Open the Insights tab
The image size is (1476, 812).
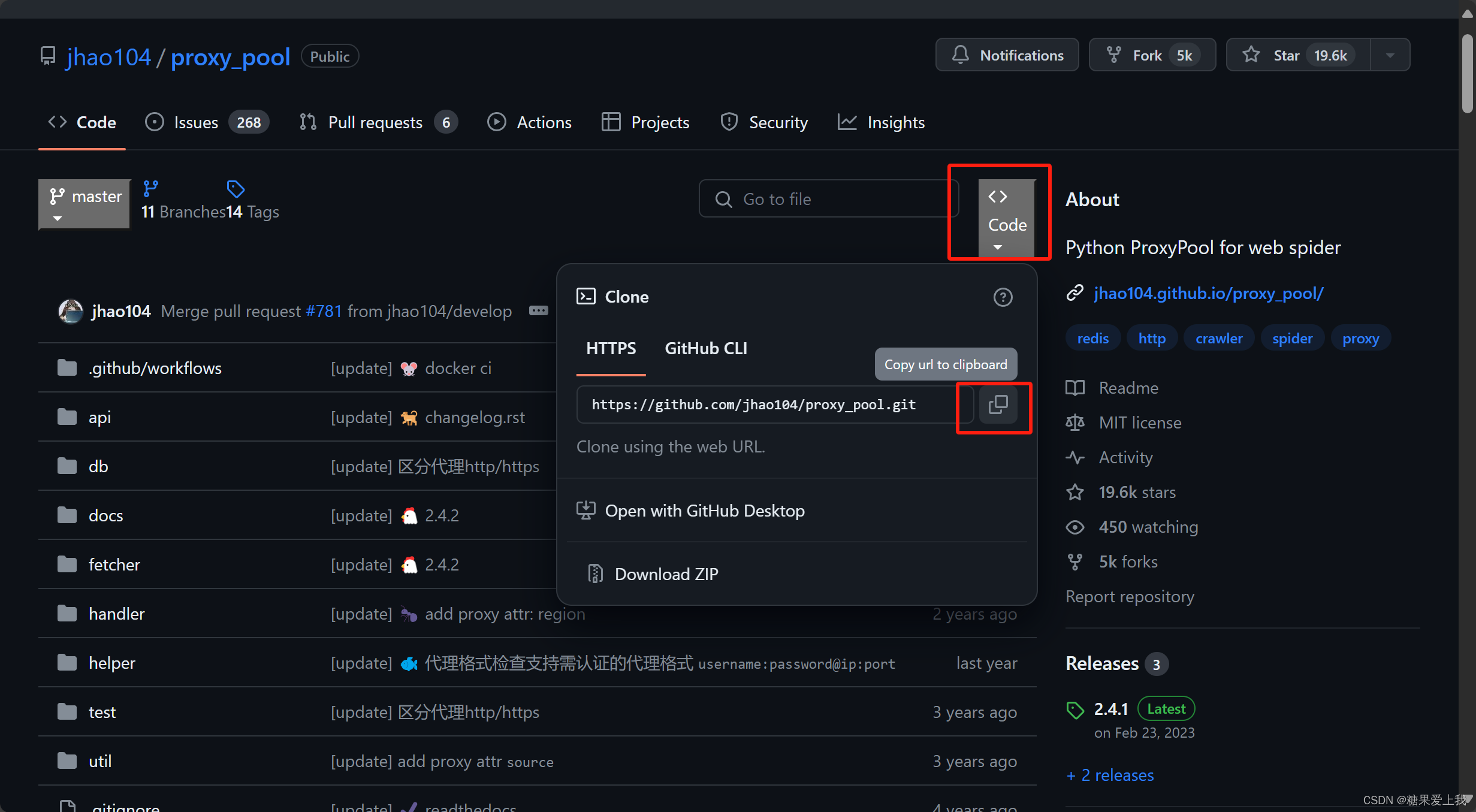881,122
